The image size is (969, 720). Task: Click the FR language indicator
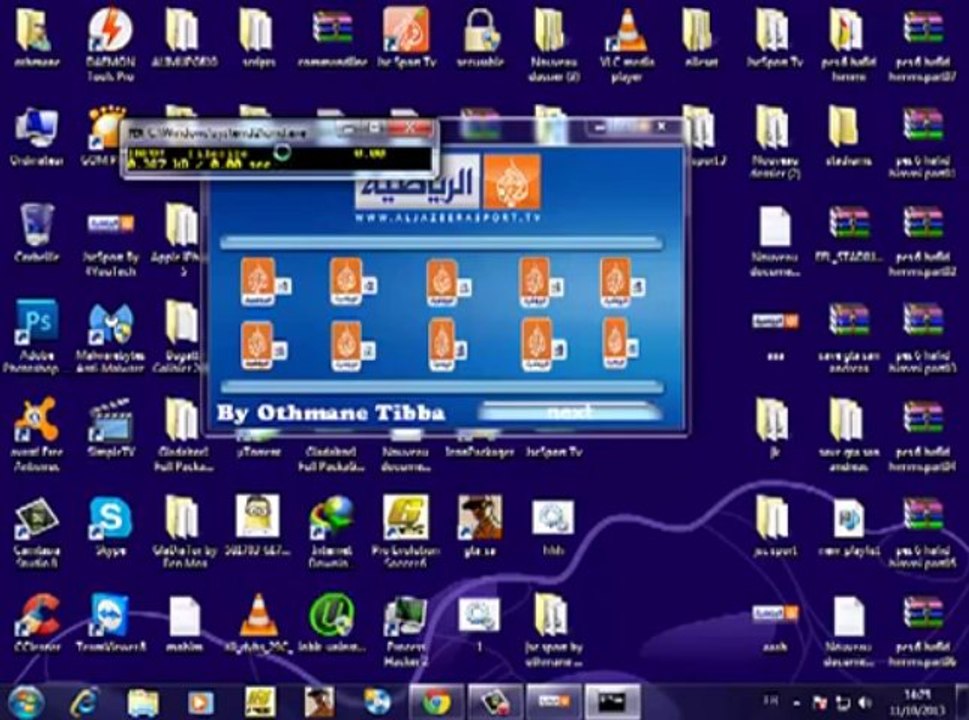pyautogui.click(x=771, y=701)
